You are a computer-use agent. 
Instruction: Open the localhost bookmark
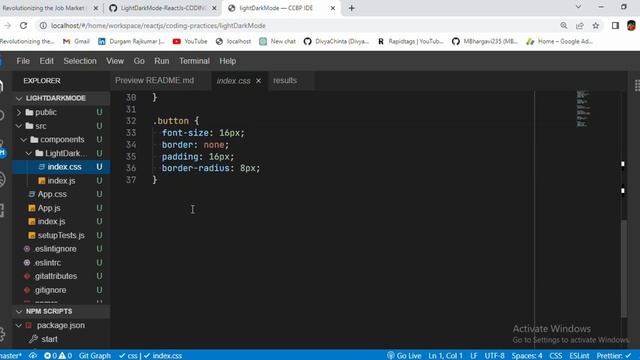(x=233, y=41)
